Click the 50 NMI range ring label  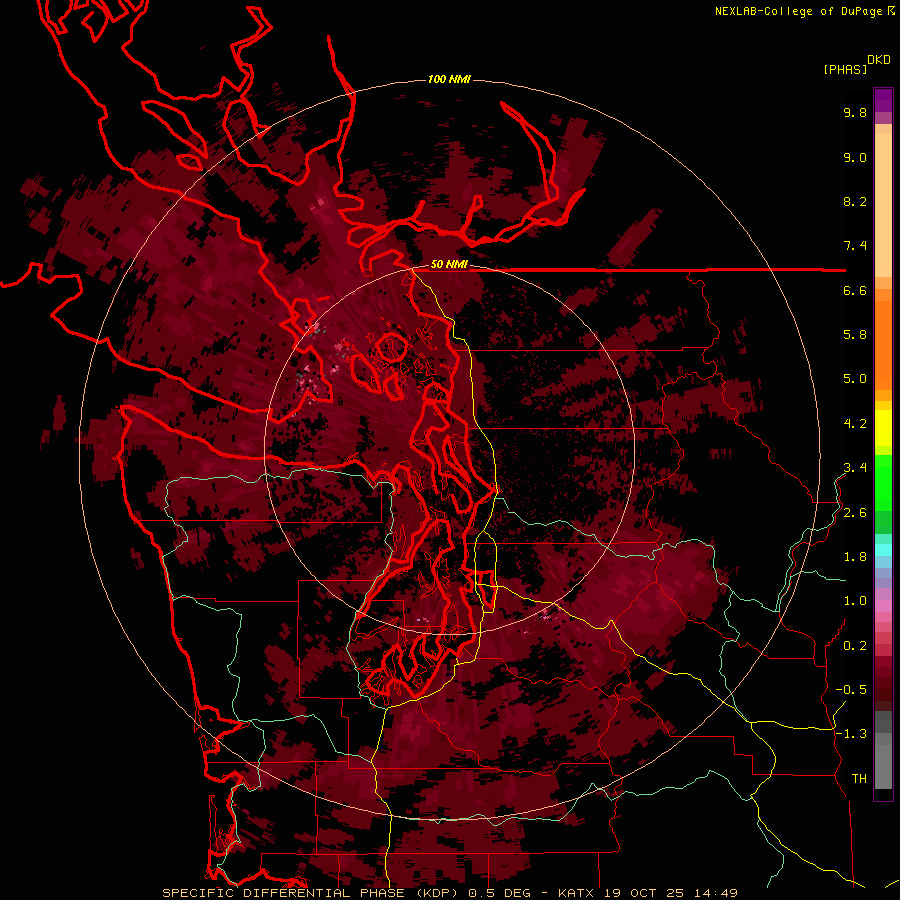point(449,264)
